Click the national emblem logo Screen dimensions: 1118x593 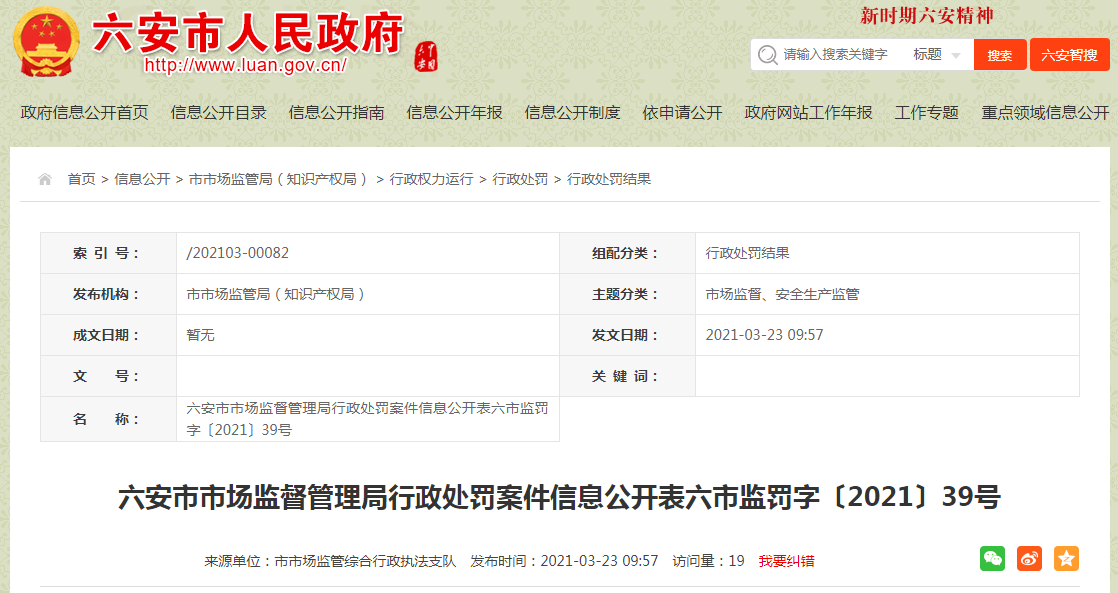click(x=46, y=42)
